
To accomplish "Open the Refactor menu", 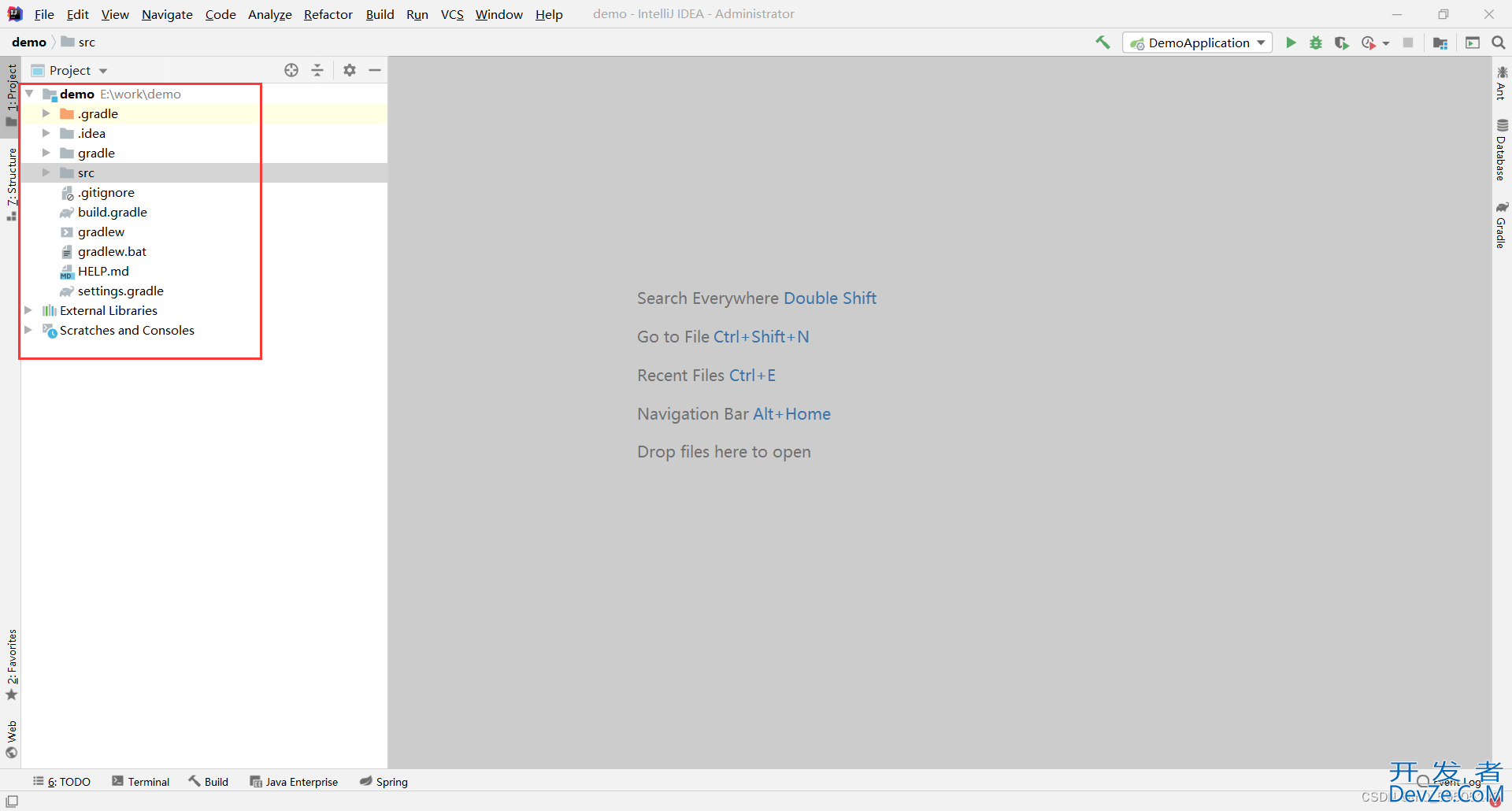I will (x=328, y=14).
